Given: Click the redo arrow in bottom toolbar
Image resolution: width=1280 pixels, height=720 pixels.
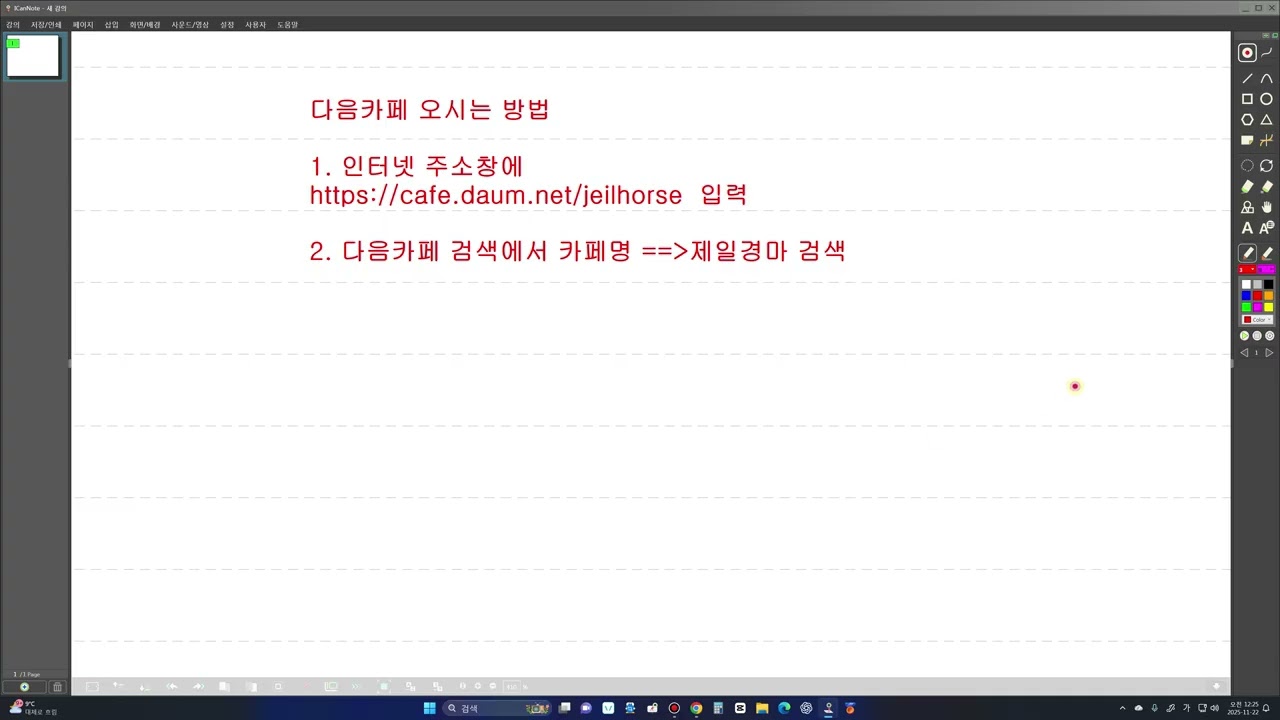Looking at the screenshot, I should (198, 686).
